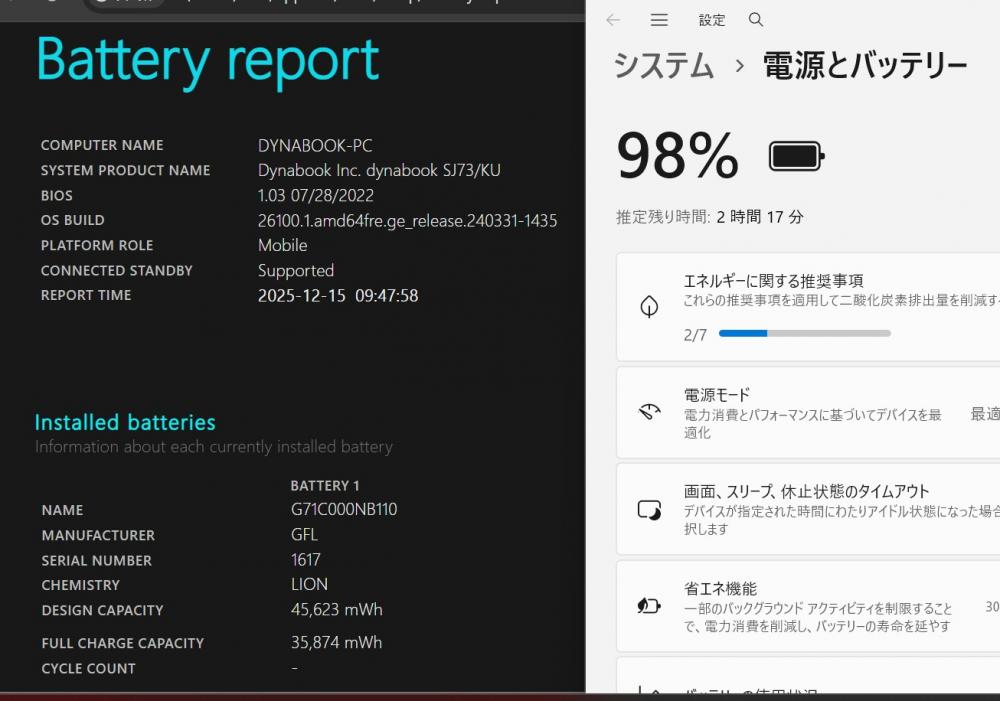Click the BATTERY 1 column header
1000x701 pixels.
click(x=325, y=485)
